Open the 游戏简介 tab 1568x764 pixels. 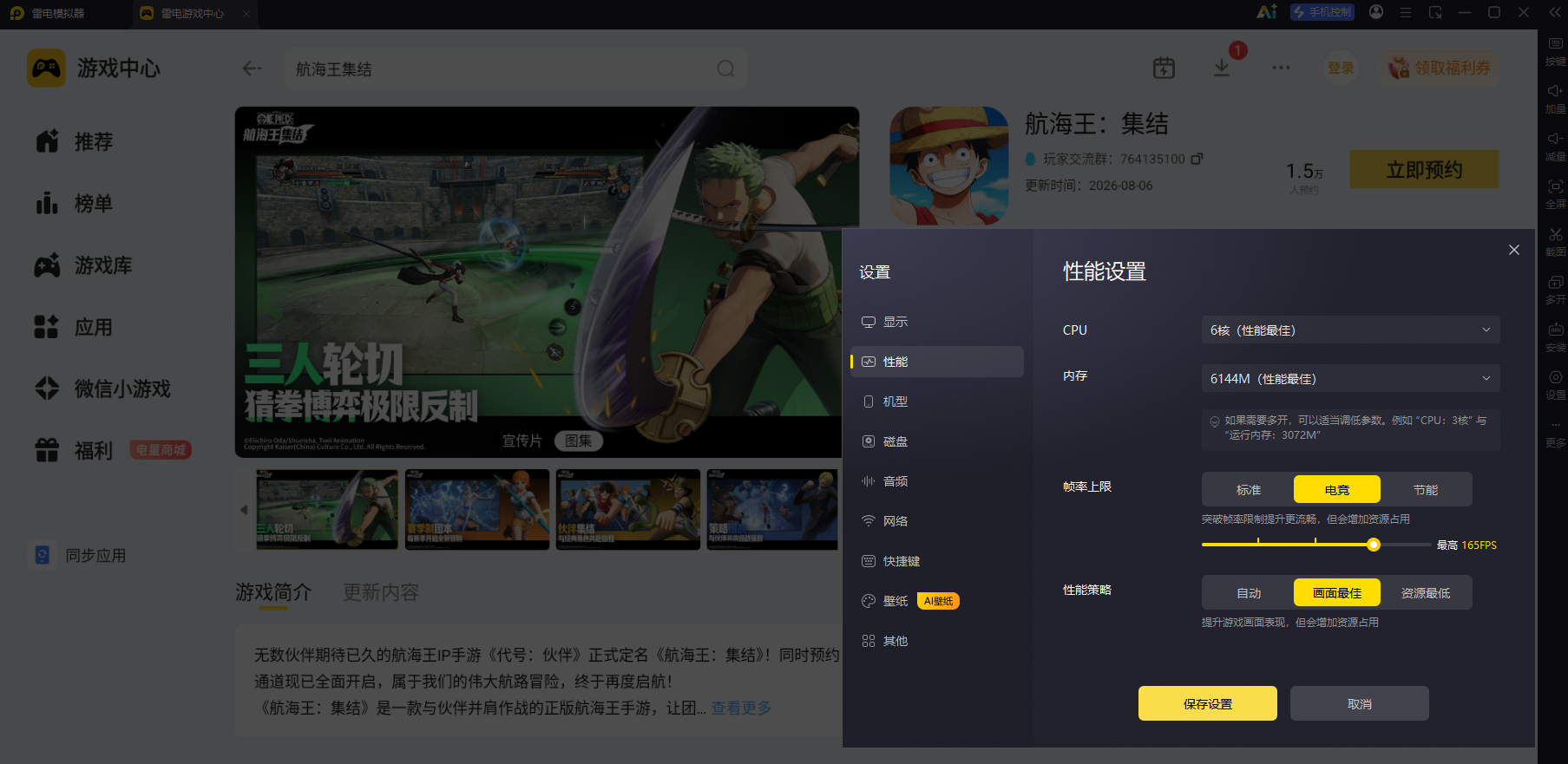click(273, 592)
